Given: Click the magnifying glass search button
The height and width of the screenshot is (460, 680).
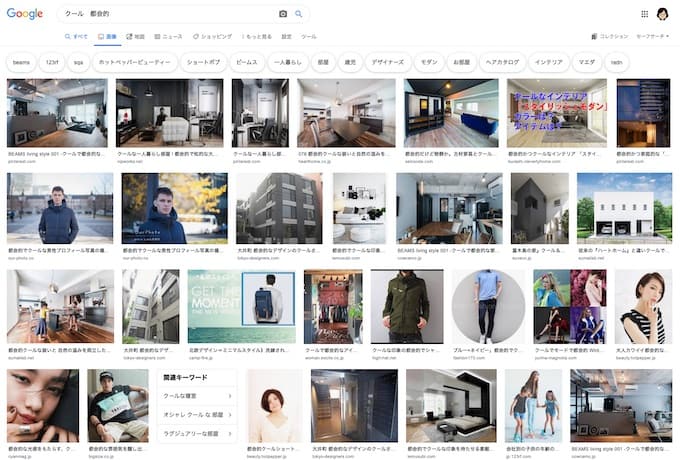Looking at the screenshot, I should [298, 14].
